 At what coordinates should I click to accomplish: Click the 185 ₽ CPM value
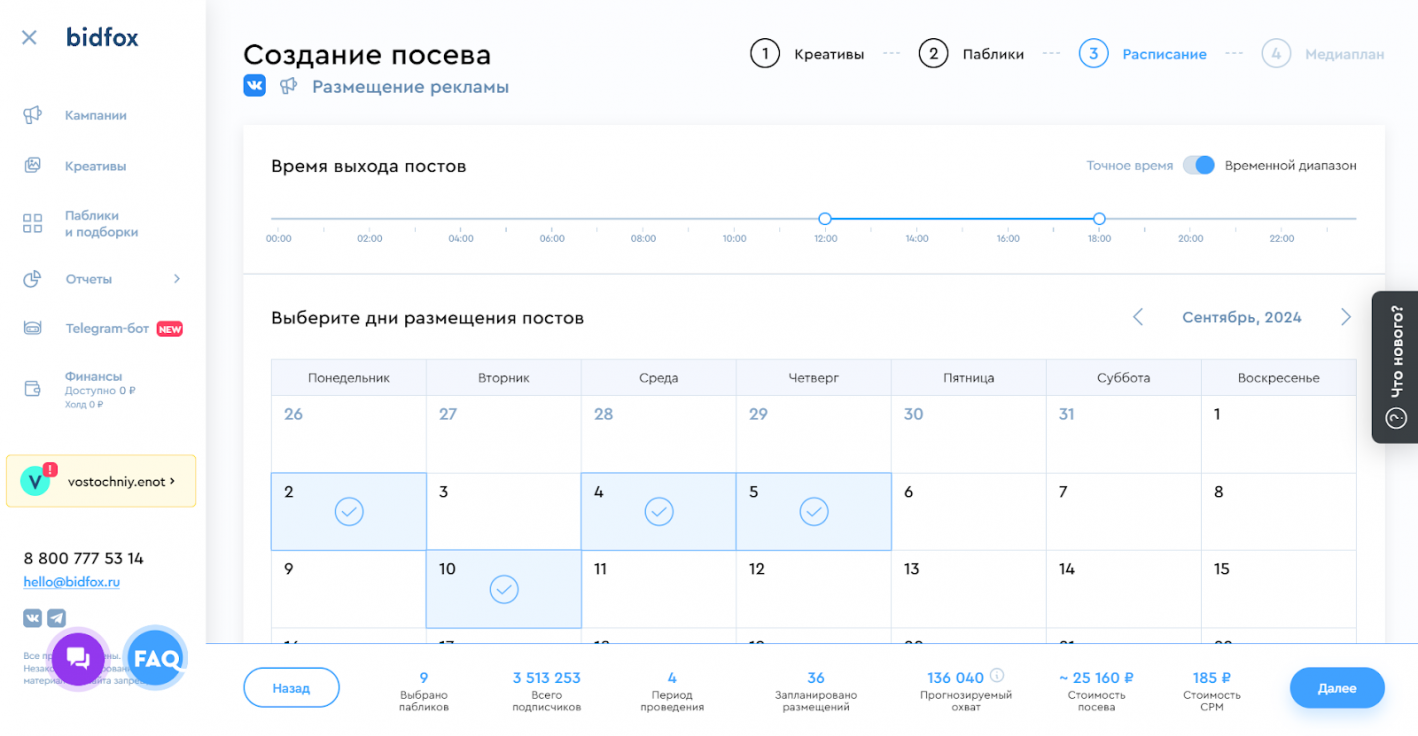pos(1212,677)
